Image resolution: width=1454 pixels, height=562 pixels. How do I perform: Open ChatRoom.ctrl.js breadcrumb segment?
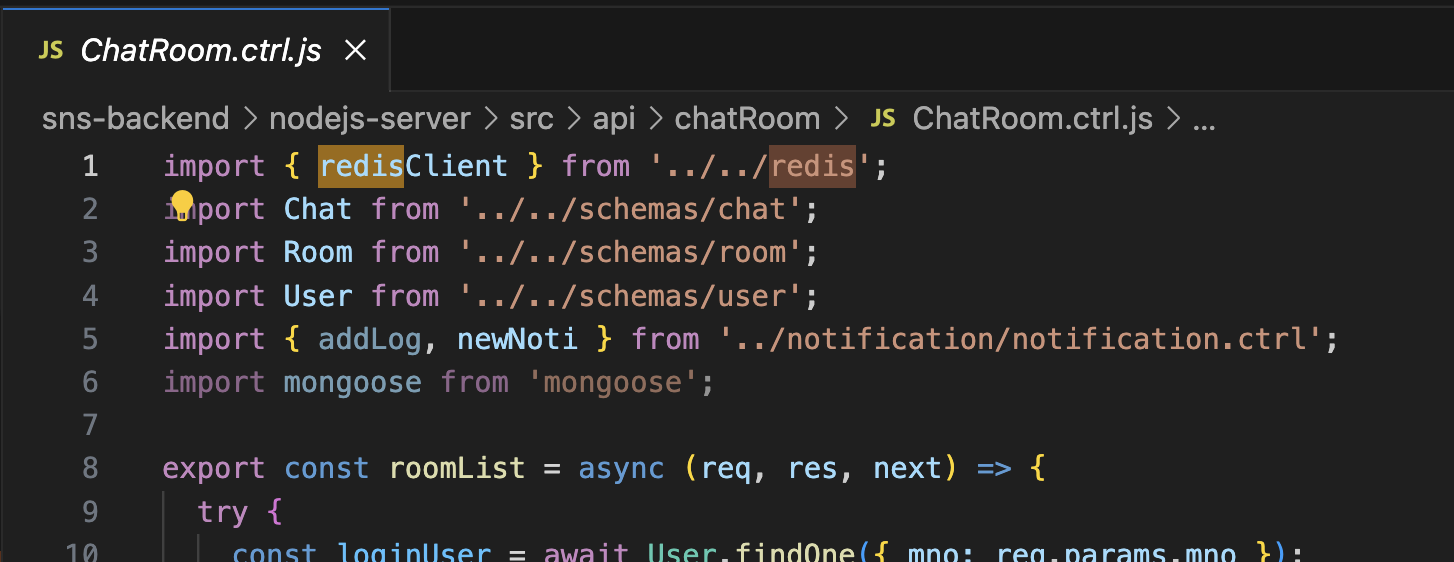tap(1033, 119)
